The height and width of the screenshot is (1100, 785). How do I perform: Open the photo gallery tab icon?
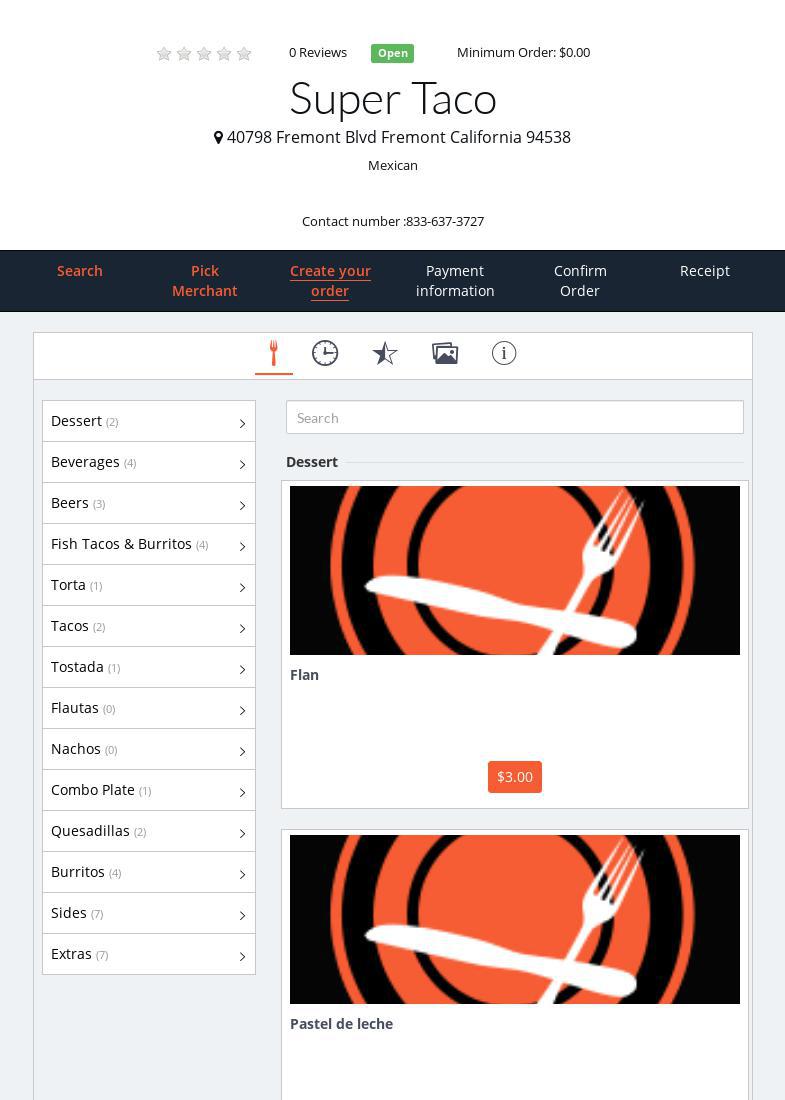445,353
